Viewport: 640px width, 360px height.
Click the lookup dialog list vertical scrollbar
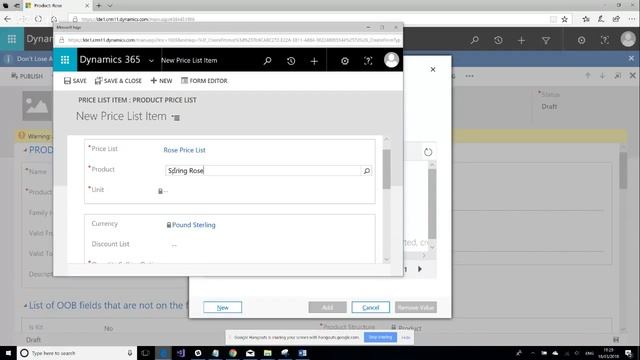point(432,204)
